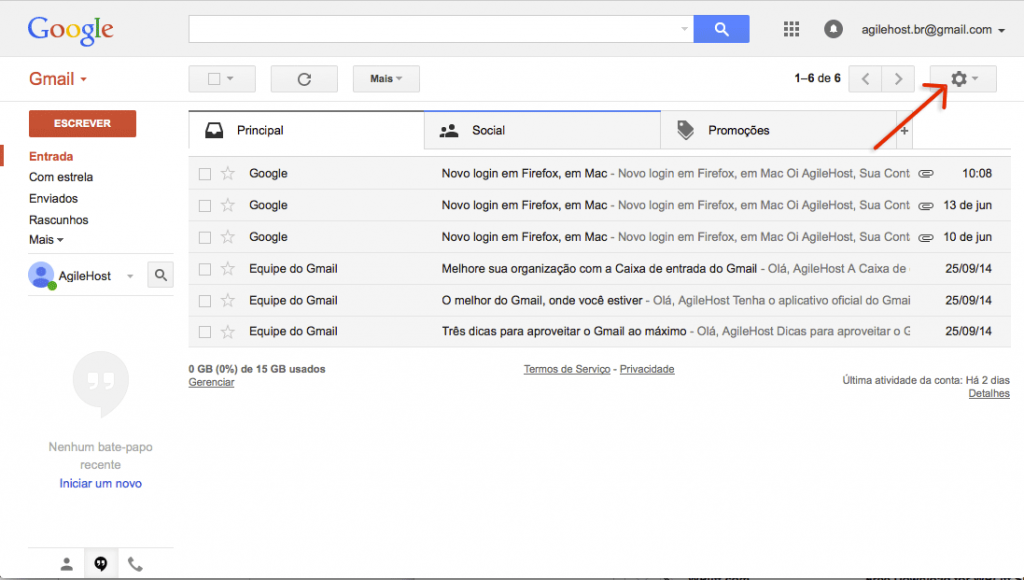
Task: Check the 'O melhor do Gmail' email box
Action: pyautogui.click(x=205, y=300)
